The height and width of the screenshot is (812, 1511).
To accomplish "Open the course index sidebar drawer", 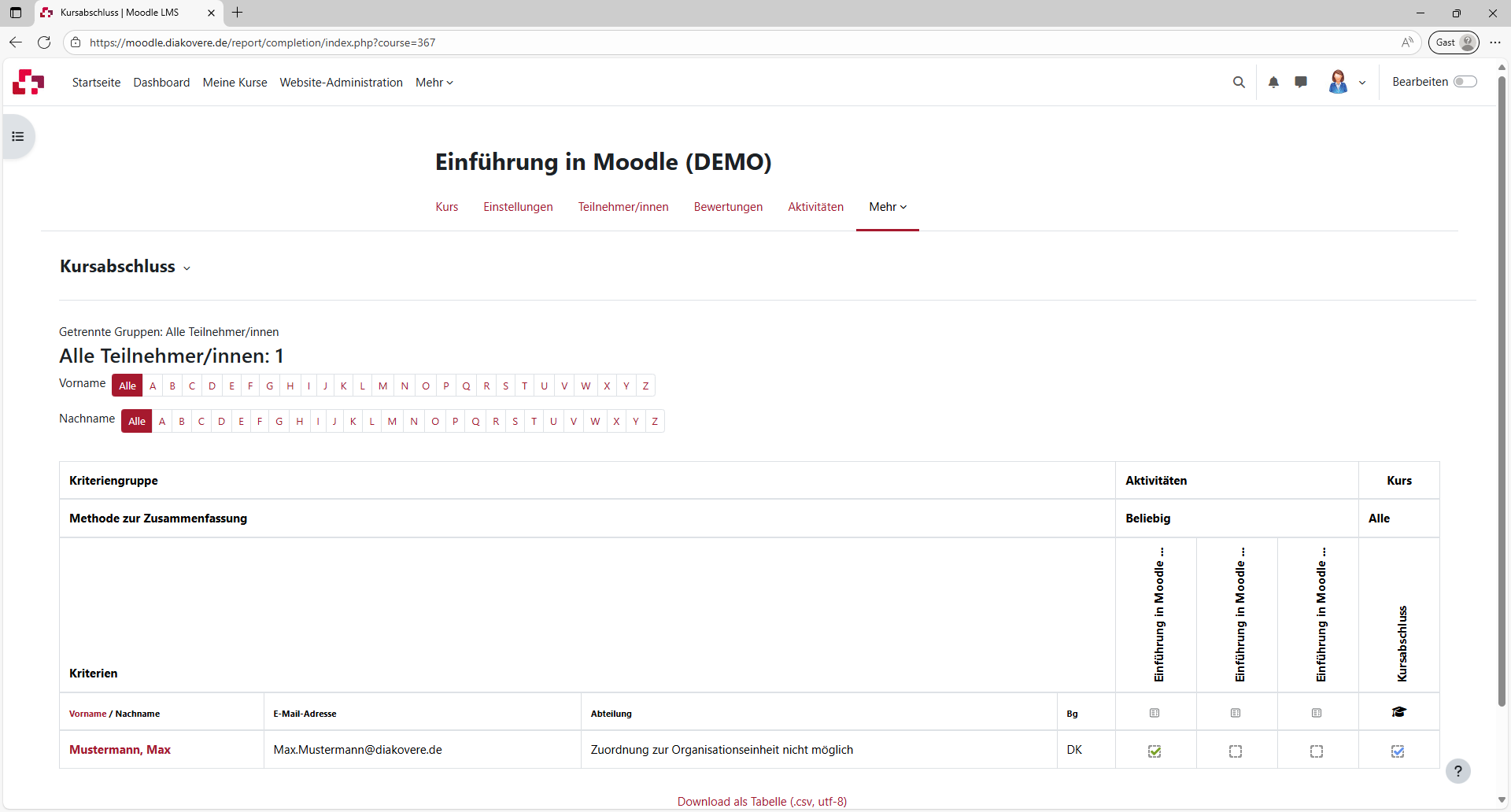I will click(18, 137).
